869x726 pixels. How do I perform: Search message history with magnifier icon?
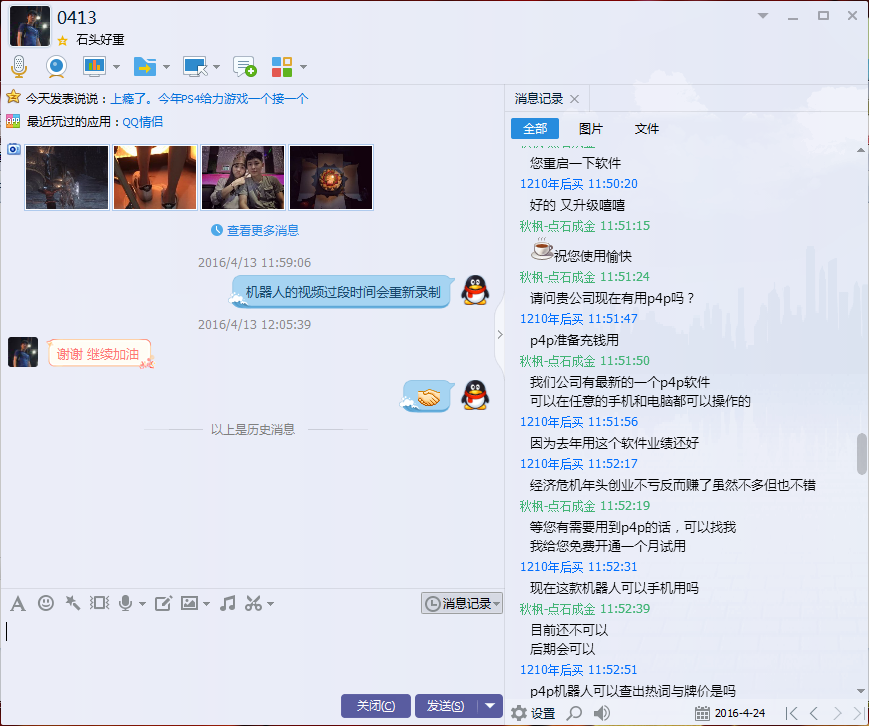click(x=575, y=713)
